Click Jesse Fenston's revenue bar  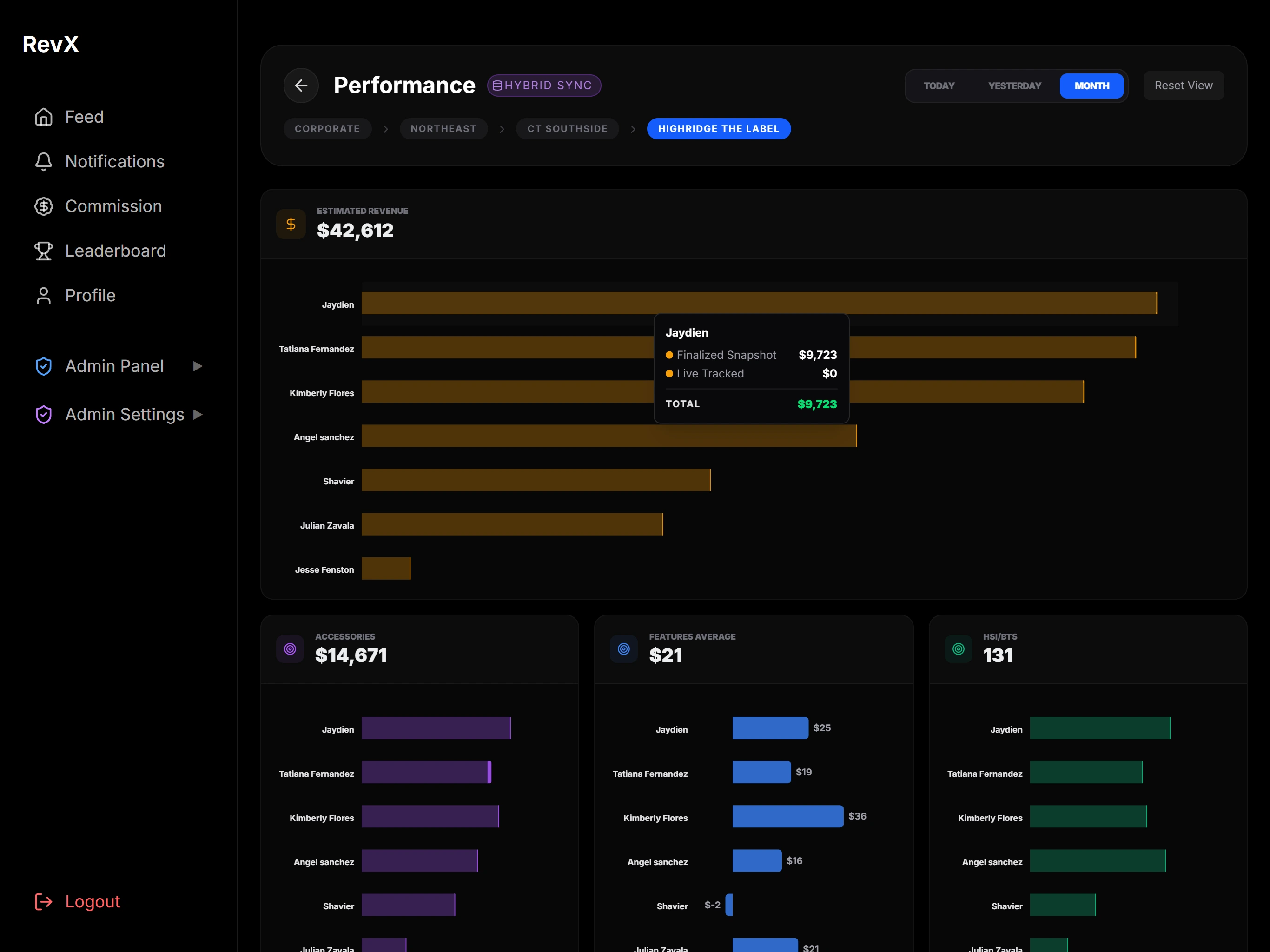point(386,569)
